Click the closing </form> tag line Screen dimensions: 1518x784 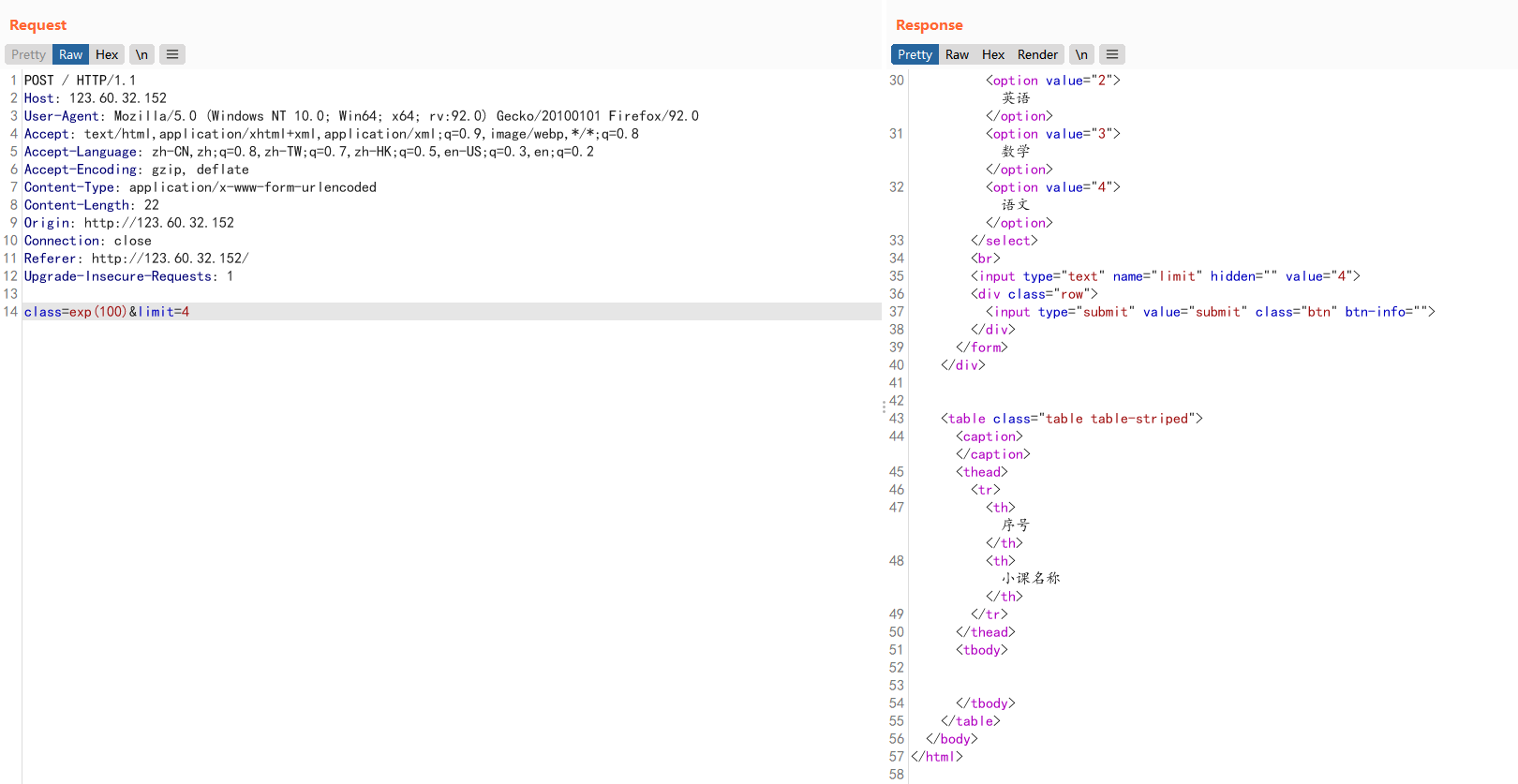[982, 348]
